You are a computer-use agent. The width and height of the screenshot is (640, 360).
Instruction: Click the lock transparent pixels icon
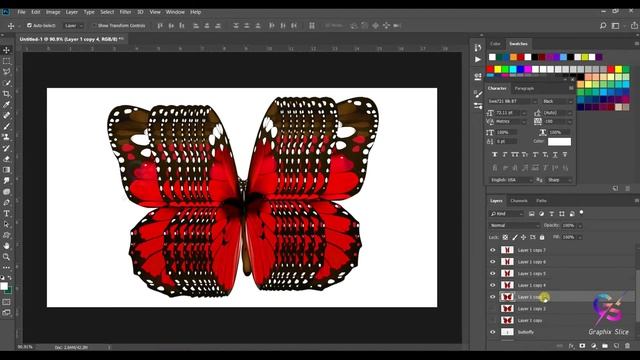point(505,237)
